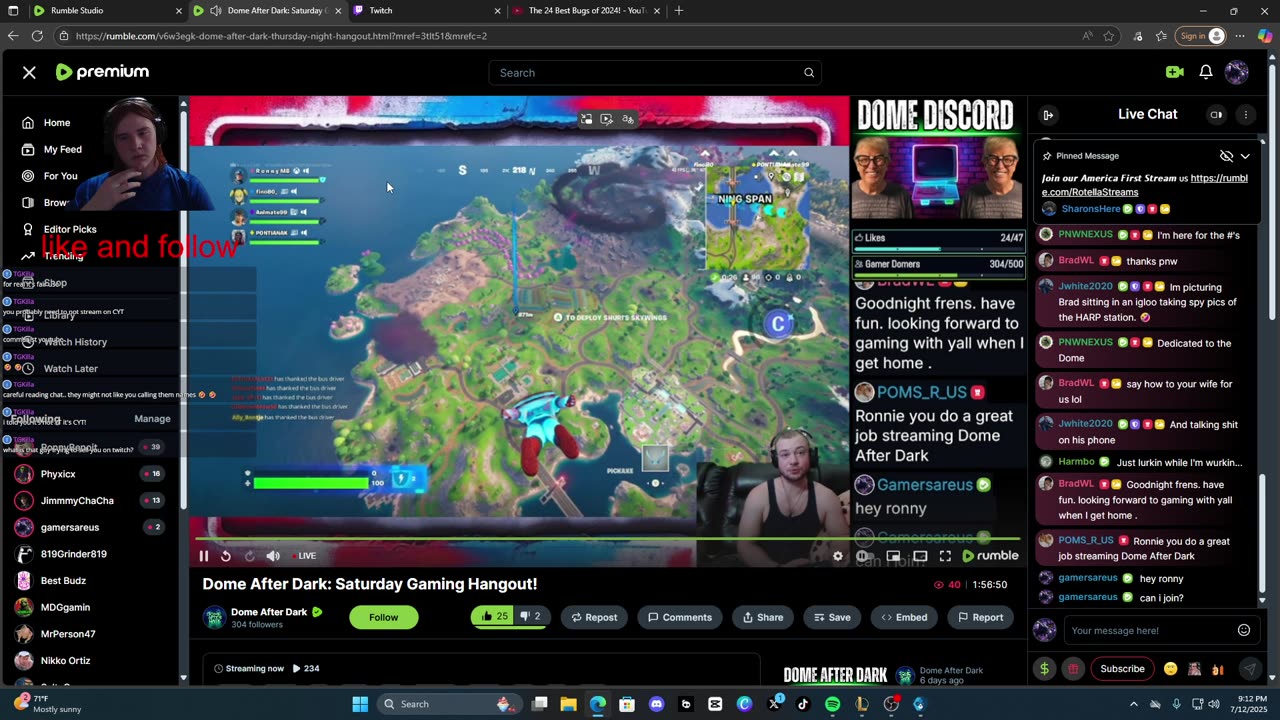Click the green dollar rant button

point(1044,669)
